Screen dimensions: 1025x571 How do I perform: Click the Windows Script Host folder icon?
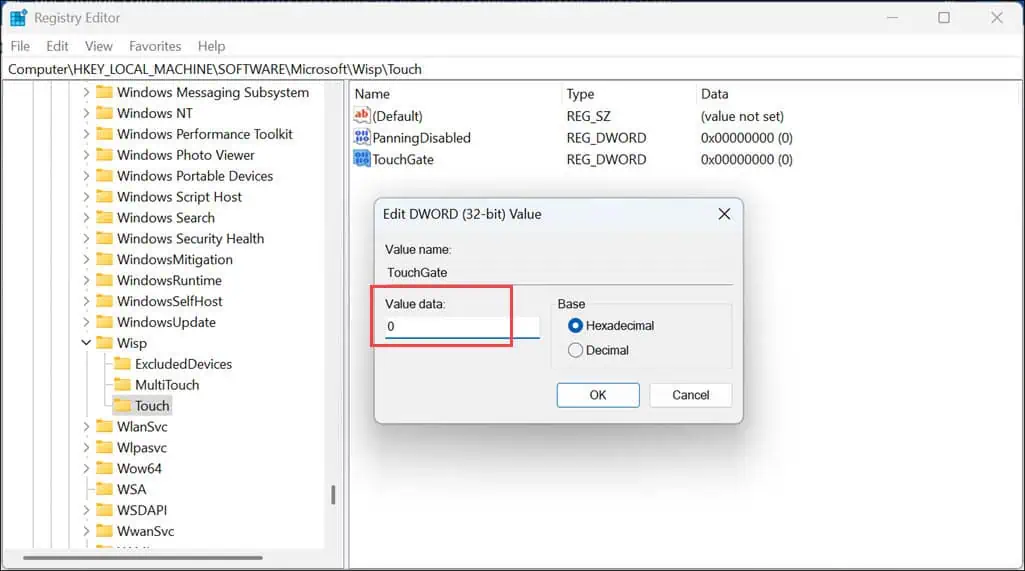[x=104, y=197]
